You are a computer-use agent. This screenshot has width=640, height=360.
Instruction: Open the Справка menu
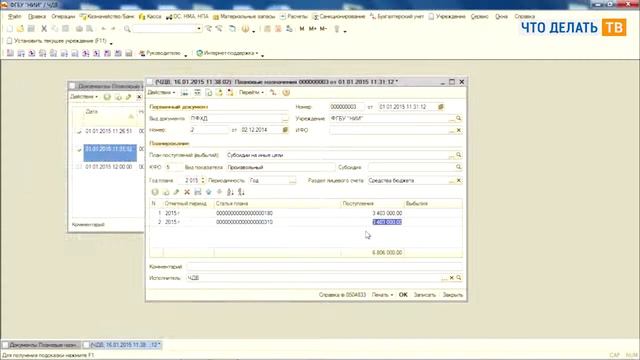click(x=524, y=16)
